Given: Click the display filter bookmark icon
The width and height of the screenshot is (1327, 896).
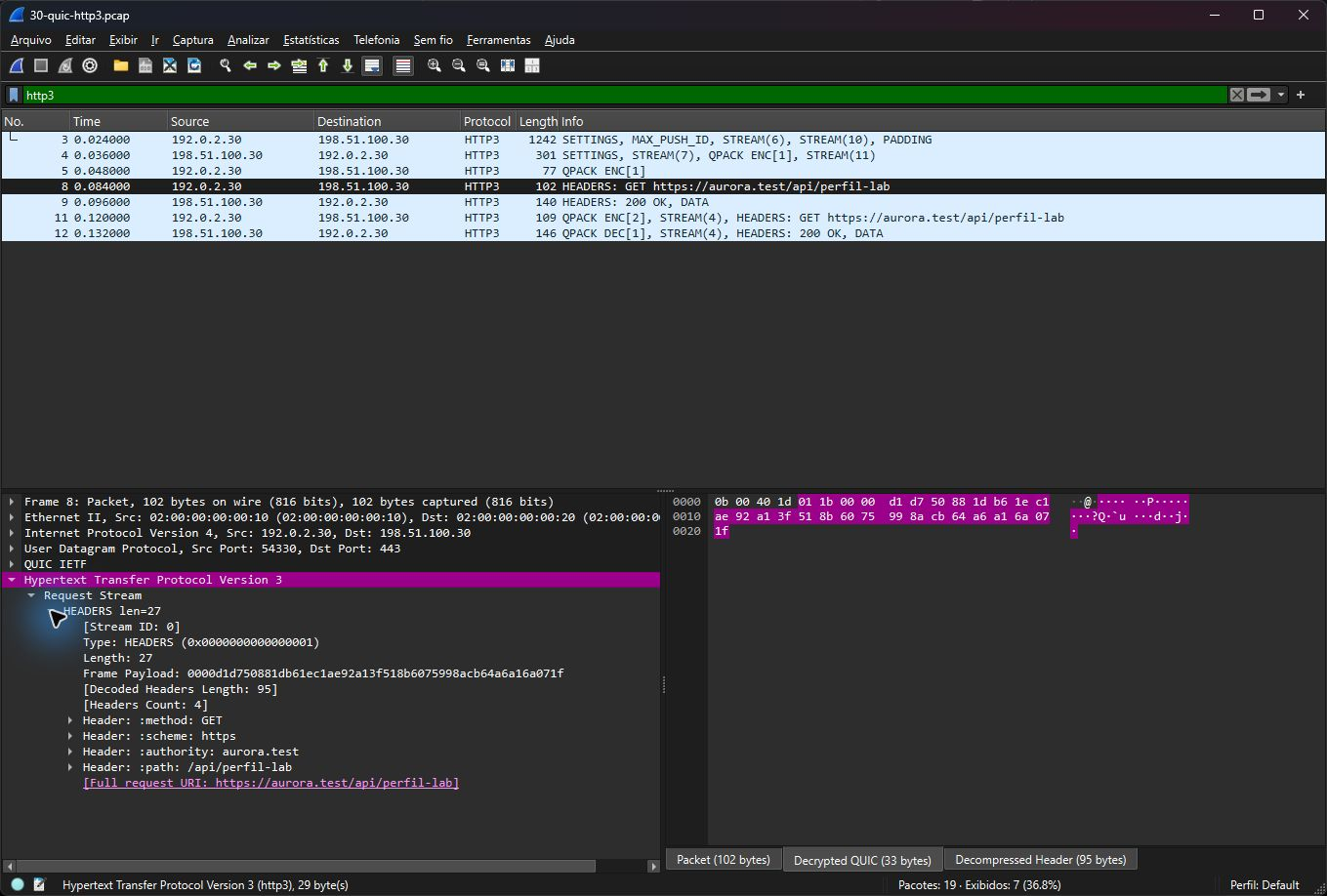Looking at the screenshot, I should click(14, 95).
